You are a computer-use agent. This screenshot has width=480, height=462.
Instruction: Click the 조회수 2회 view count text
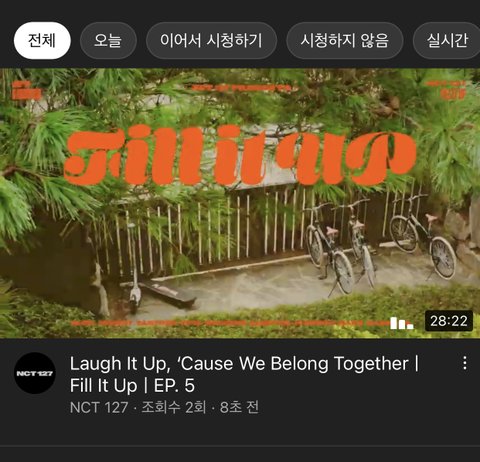[173, 407]
